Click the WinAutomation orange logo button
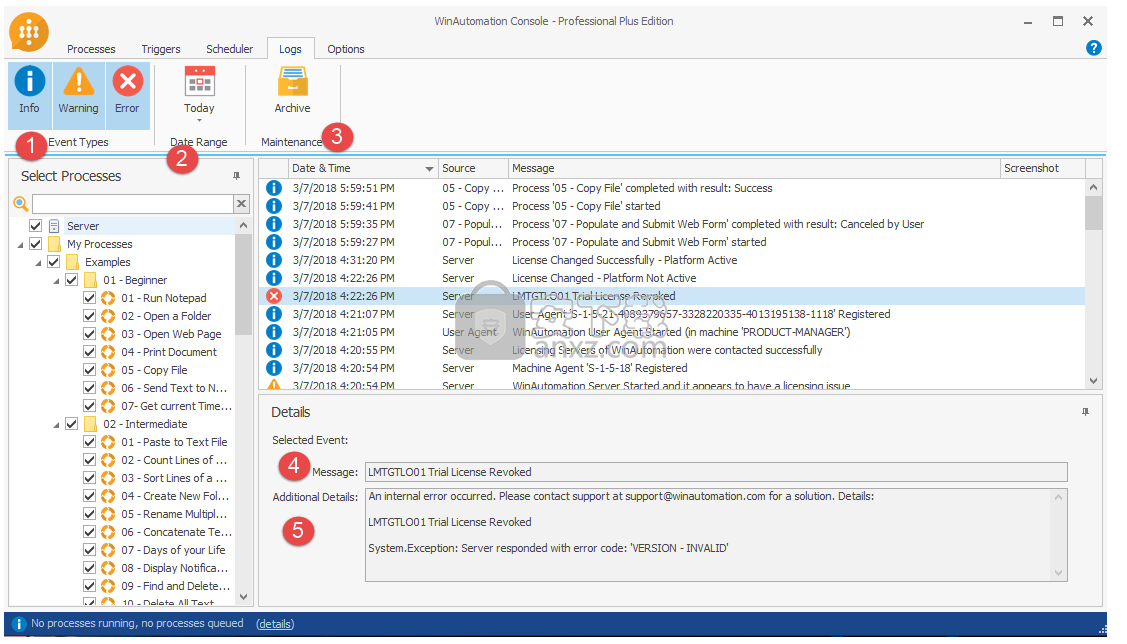This screenshot has width=1127, height=644. click(x=29, y=32)
